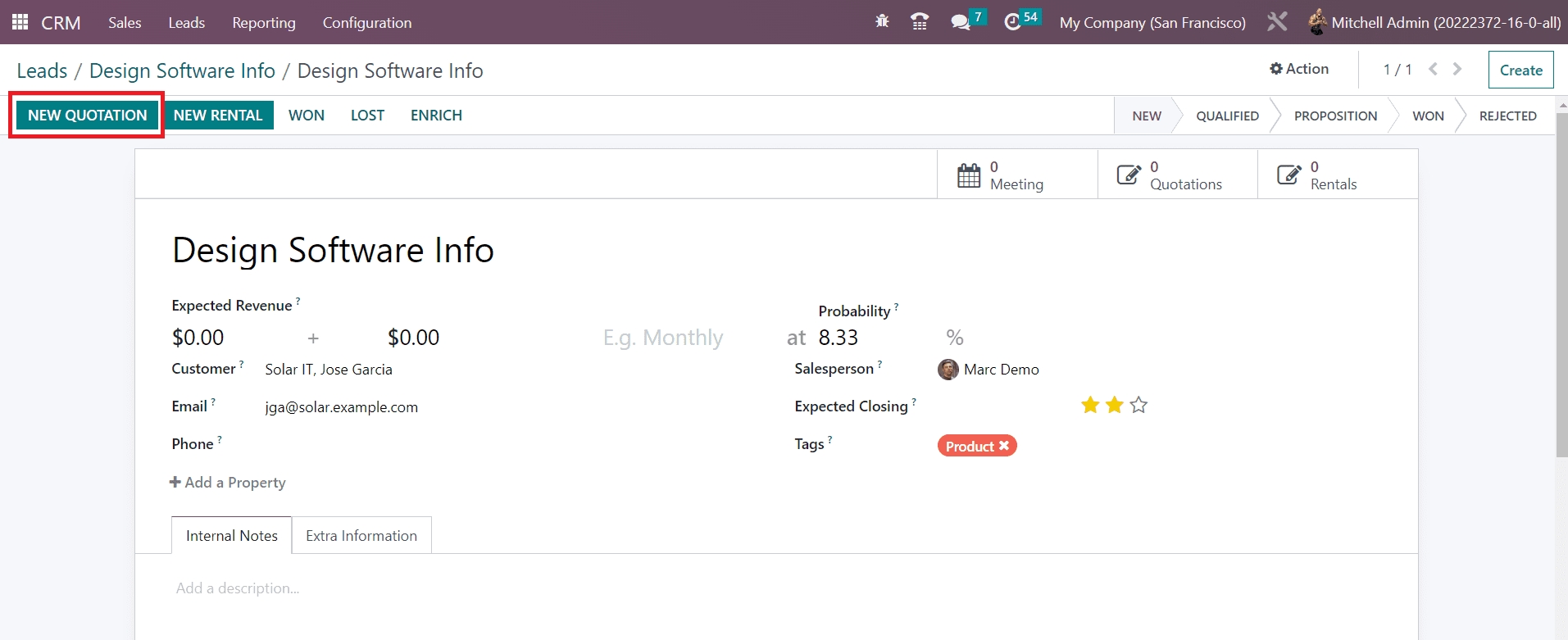
Task: Click the NEW QUOTATION button
Action: click(87, 116)
